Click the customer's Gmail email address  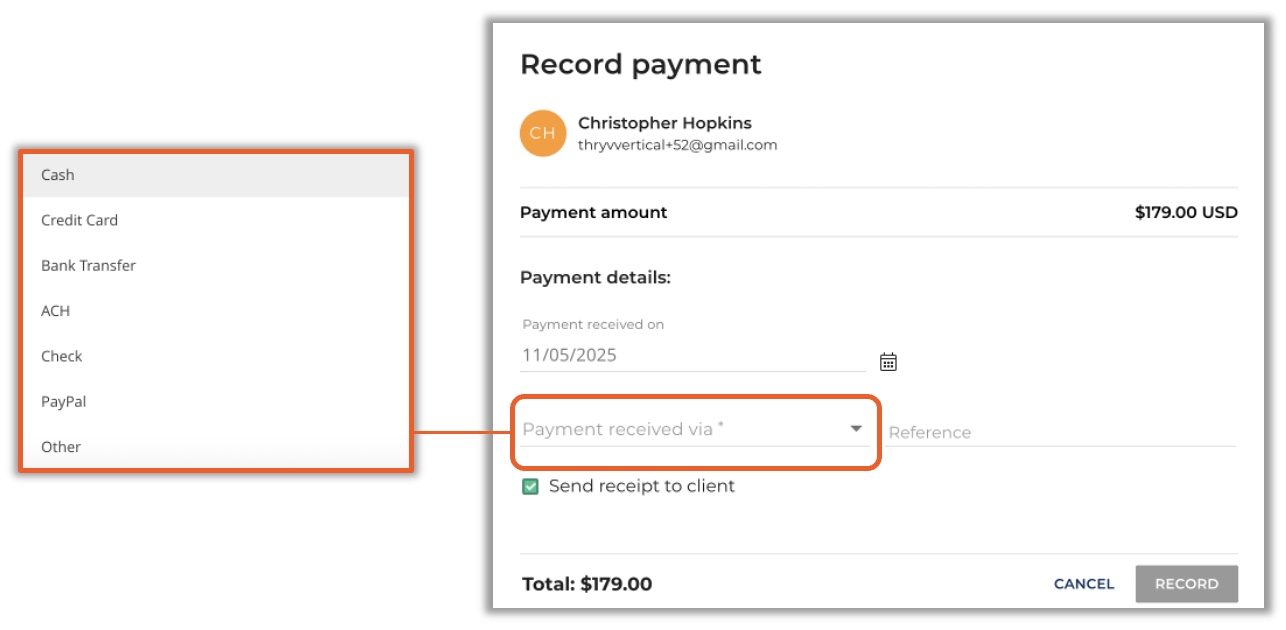677,145
